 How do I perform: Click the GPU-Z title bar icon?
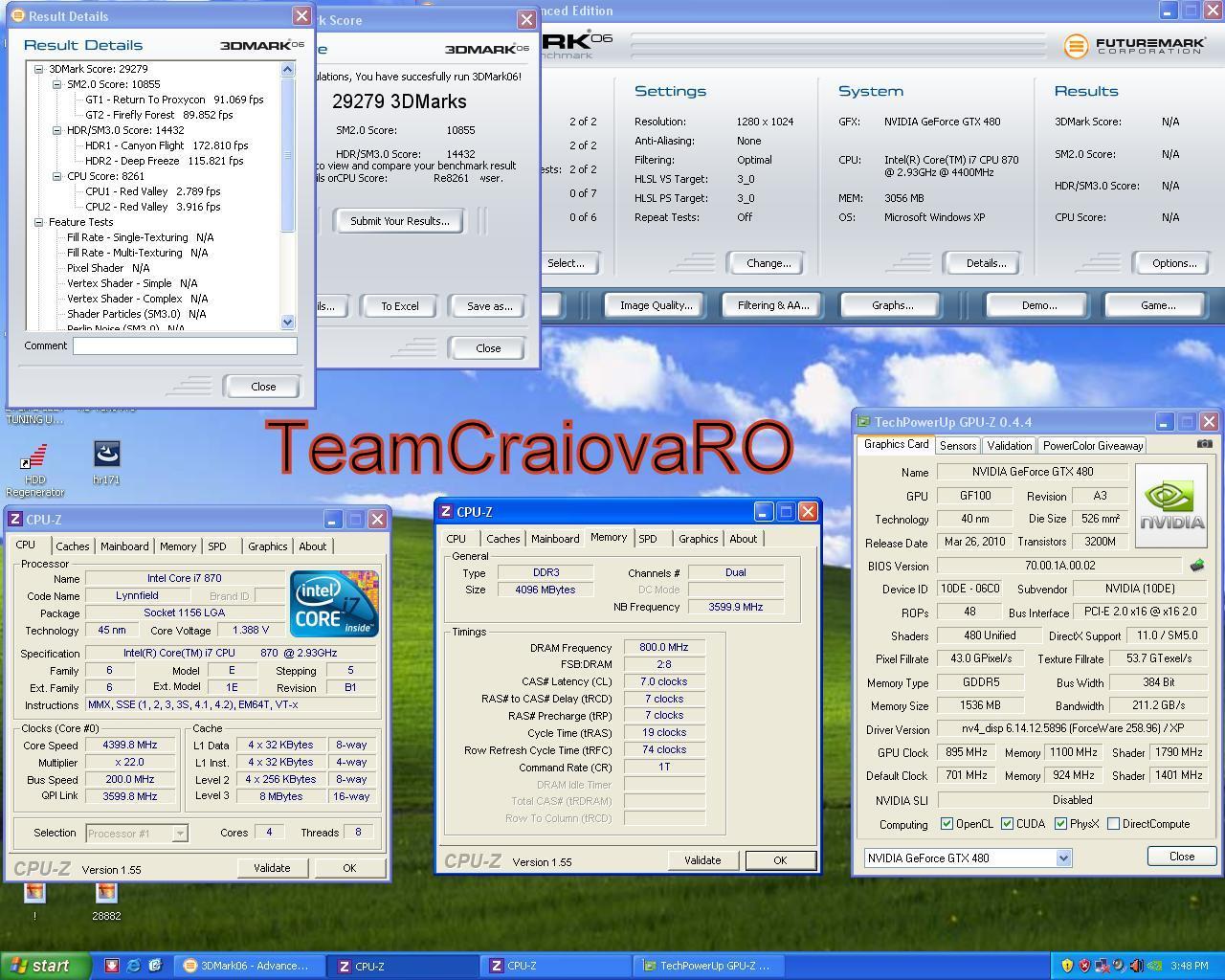pyautogui.click(x=863, y=421)
